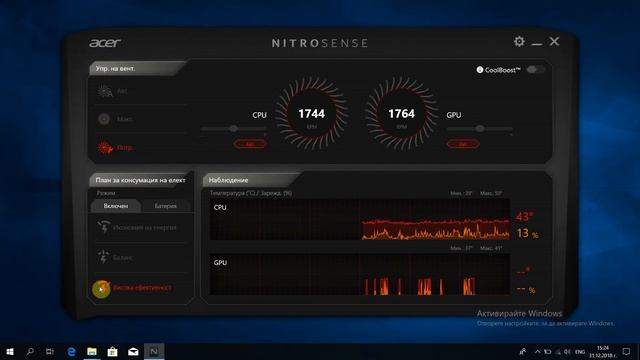Screen dimensions: 640x360
Task: Open the People icon in system tray
Action: (522, 351)
